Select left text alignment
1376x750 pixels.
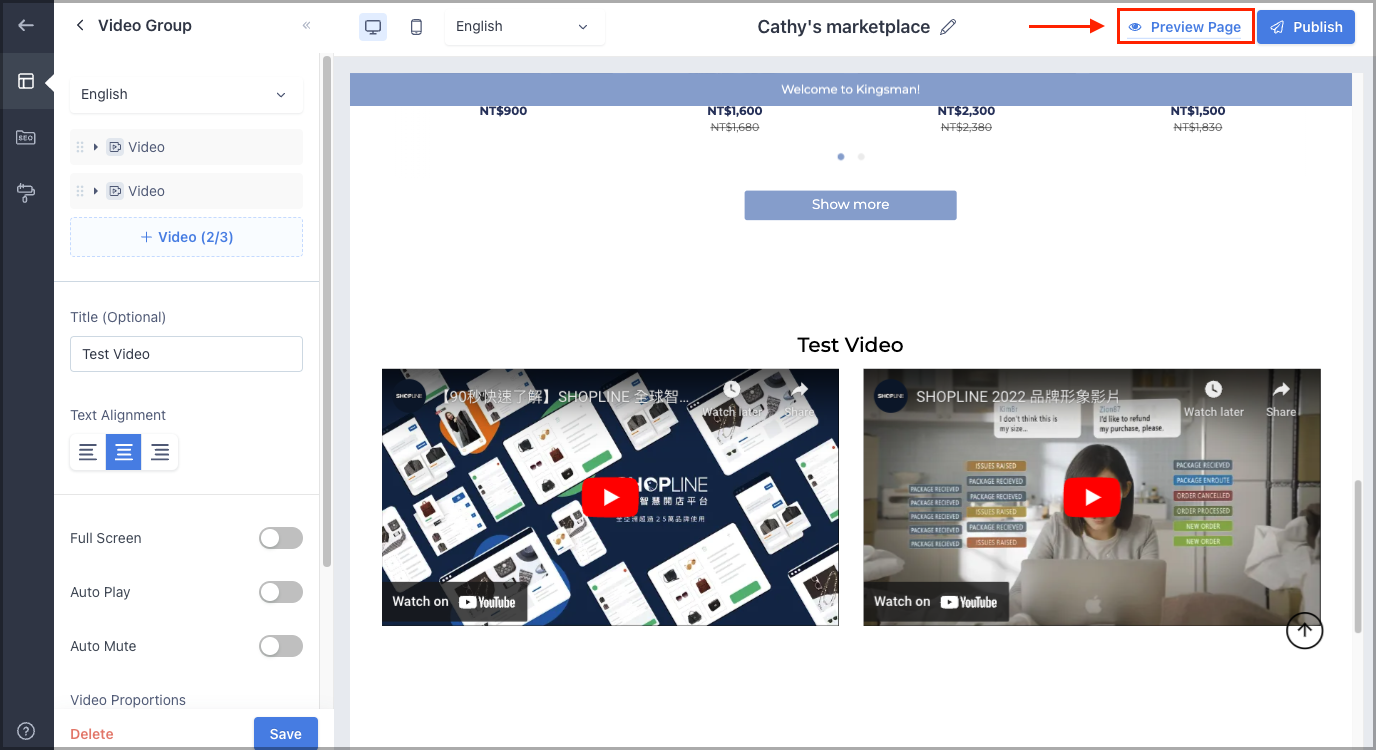[88, 452]
